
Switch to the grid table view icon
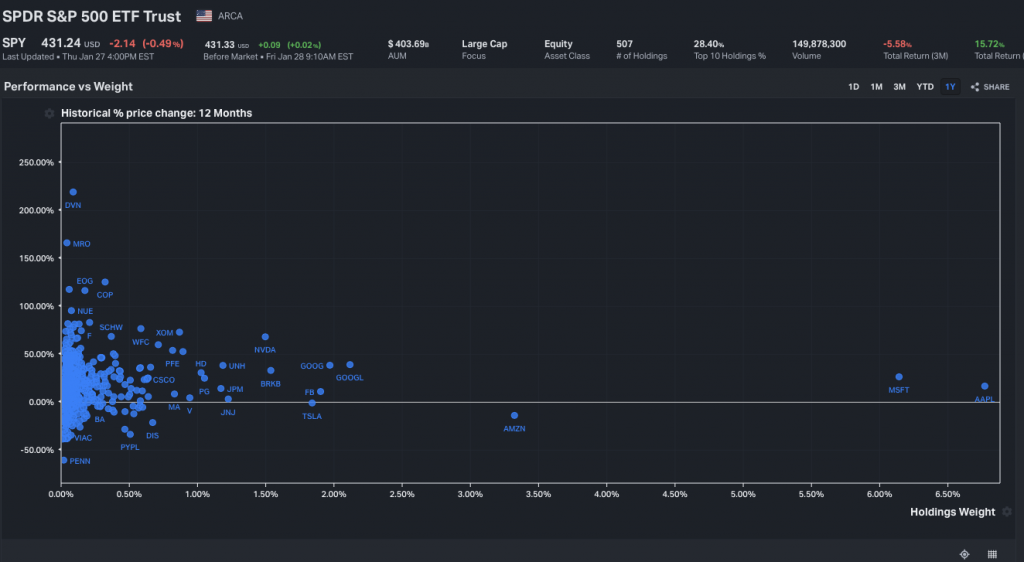(992, 553)
